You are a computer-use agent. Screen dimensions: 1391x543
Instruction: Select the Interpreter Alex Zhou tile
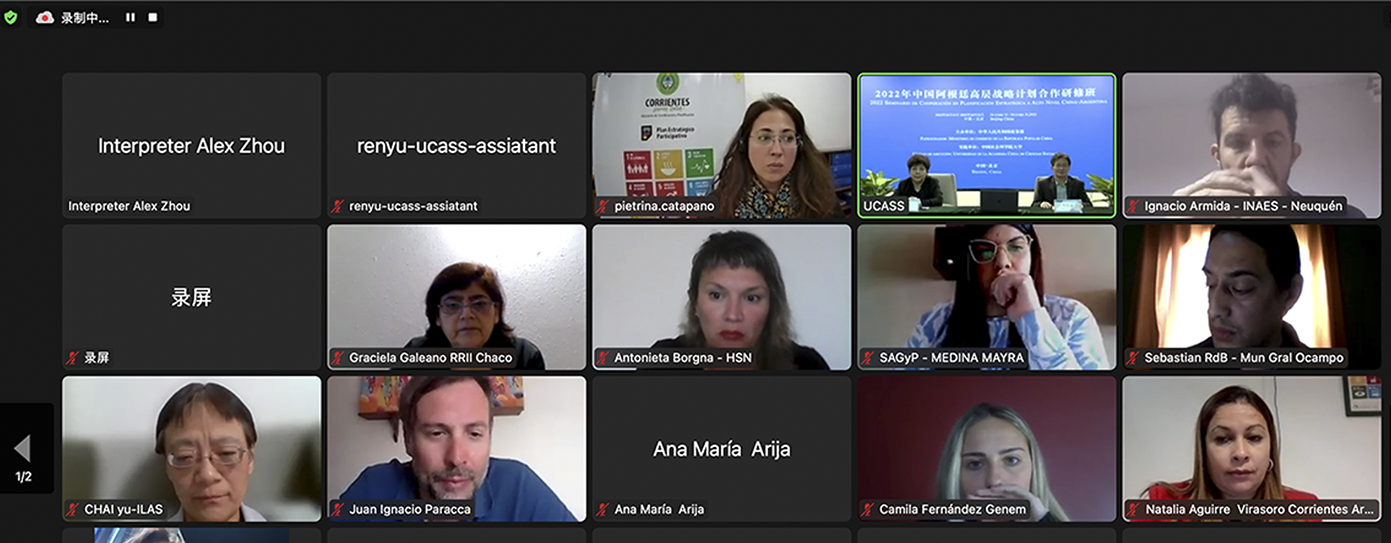[191, 145]
